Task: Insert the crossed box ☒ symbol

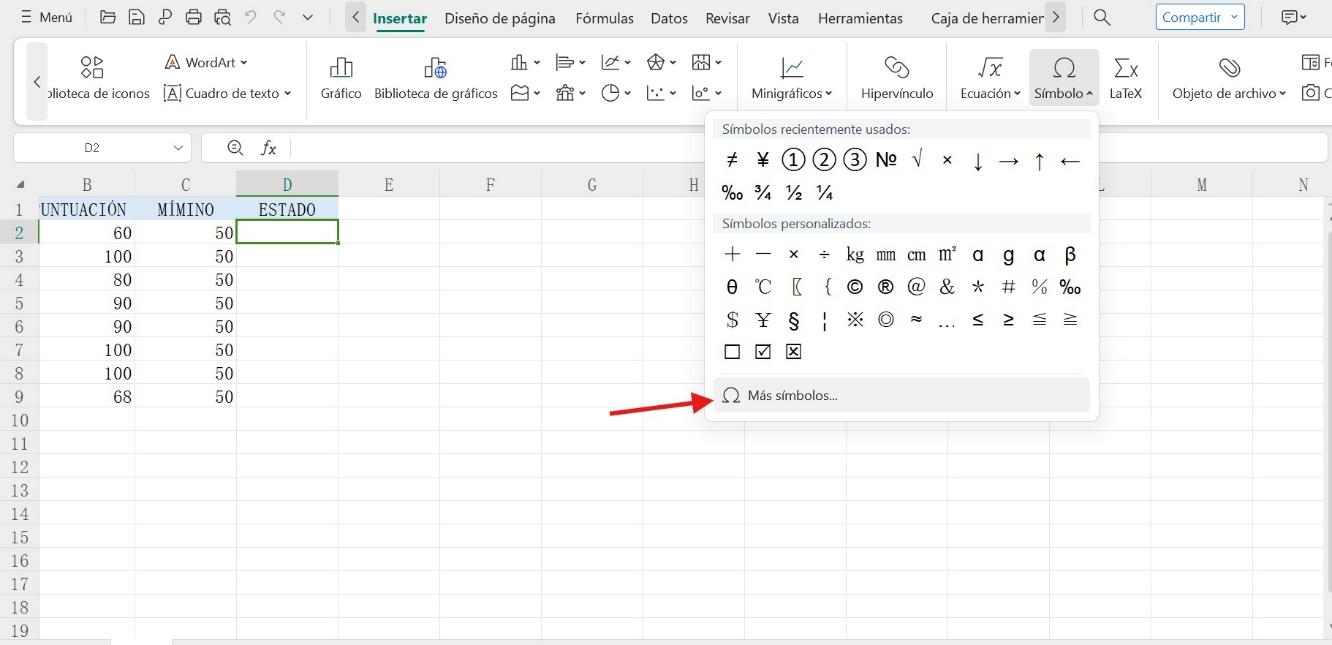Action: [x=794, y=352]
